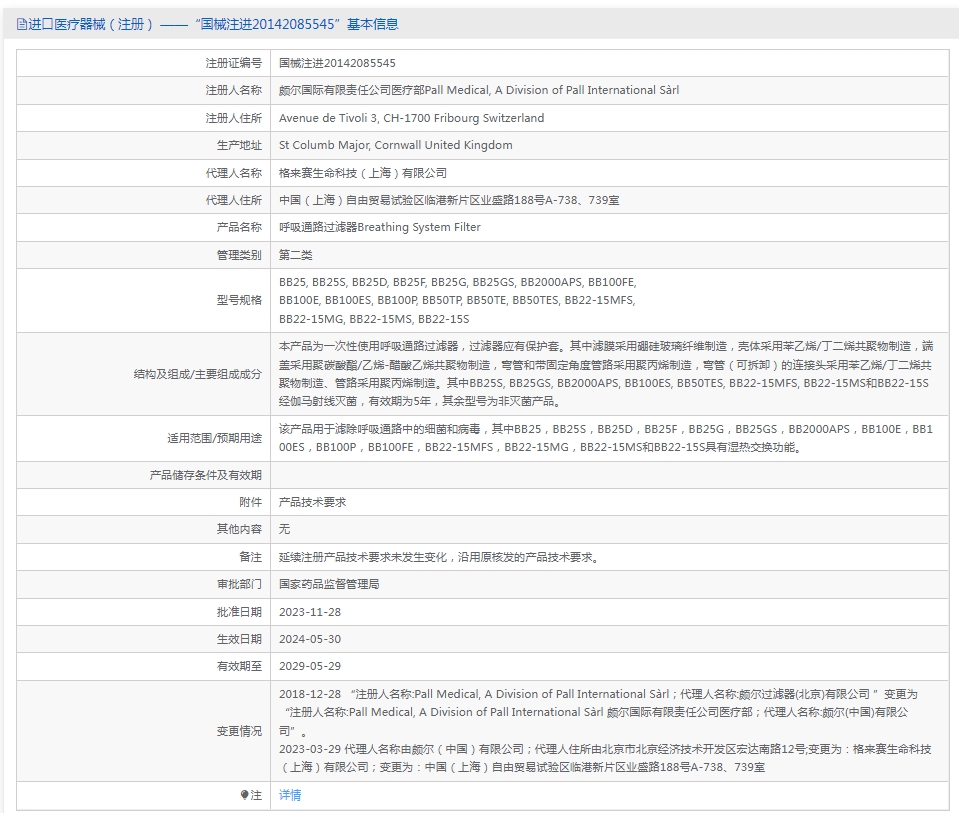Click the 注册人住所 row label
Screen dimensions: 959x813
click(x=234, y=118)
